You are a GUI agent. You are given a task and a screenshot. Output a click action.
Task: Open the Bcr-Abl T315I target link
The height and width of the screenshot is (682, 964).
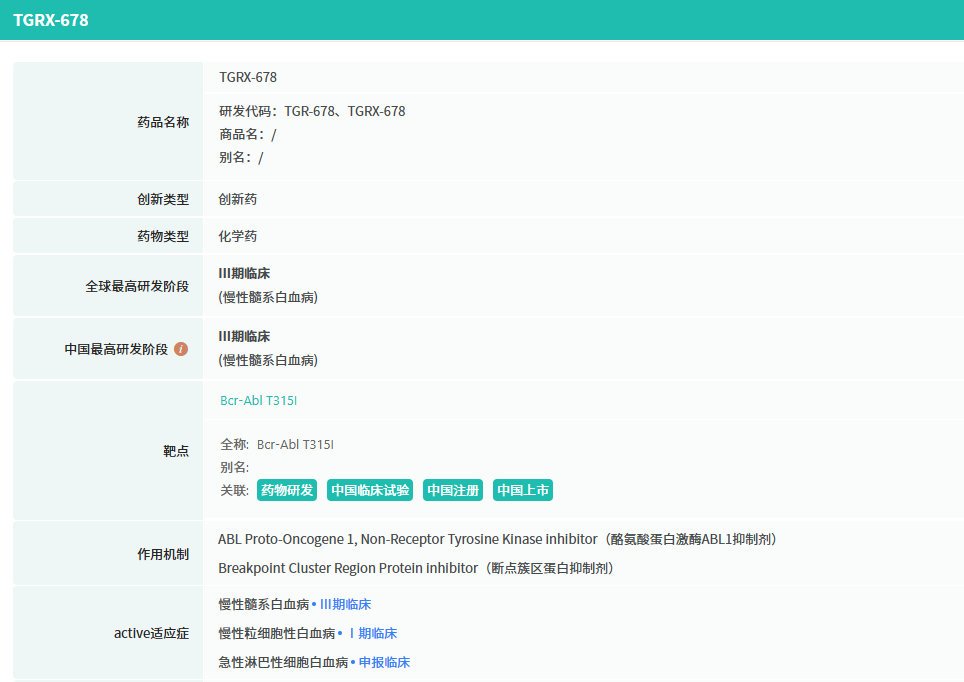tap(258, 401)
